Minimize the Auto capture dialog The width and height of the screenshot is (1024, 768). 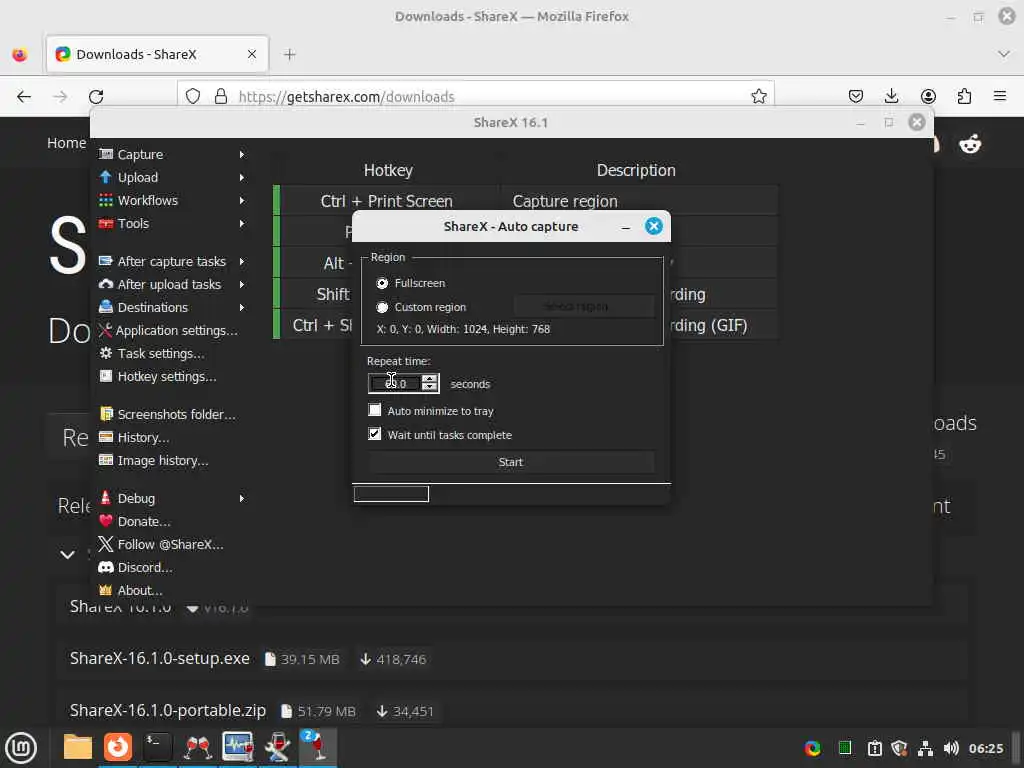click(626, 227)
